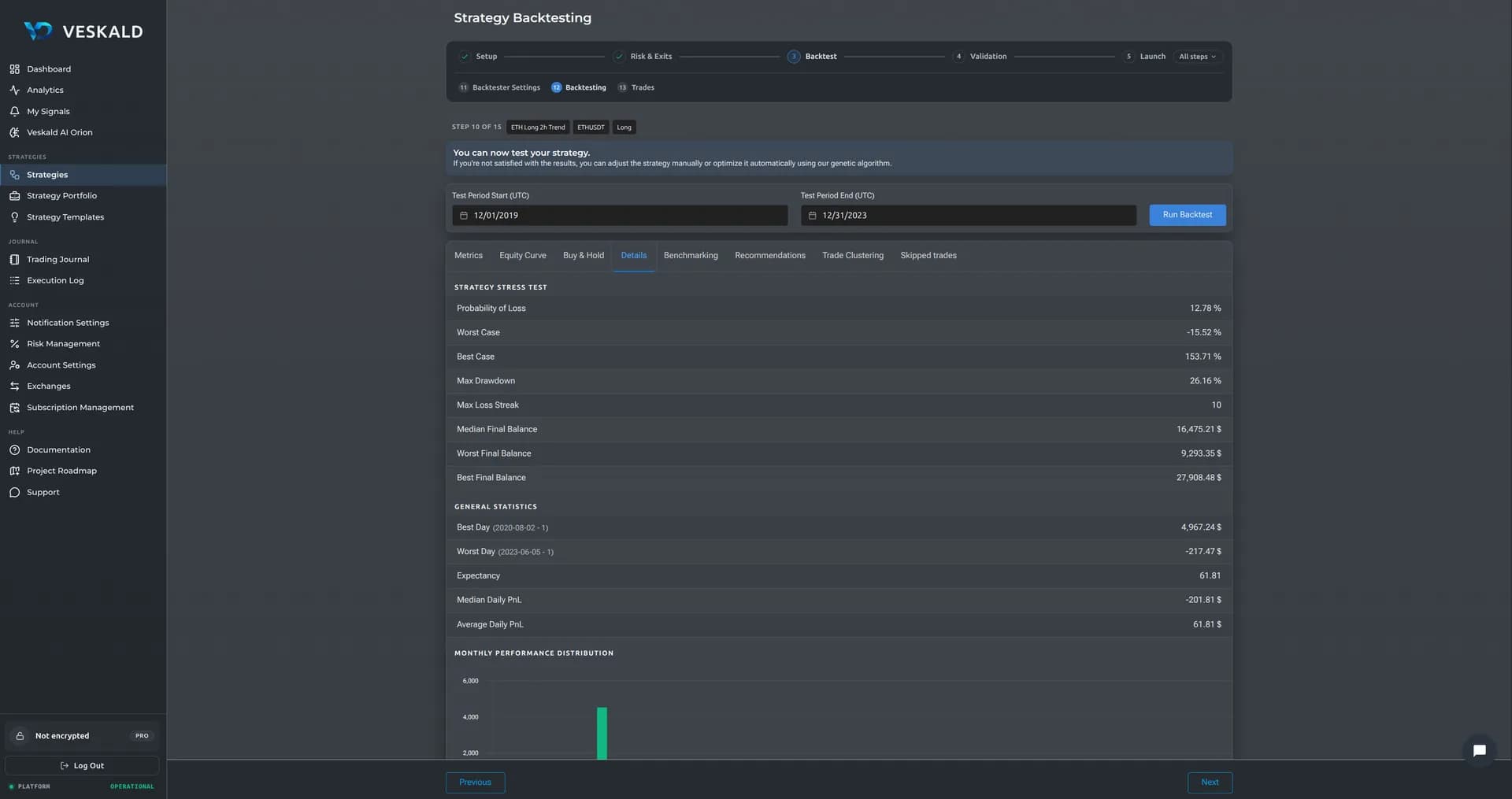
Task: Show the Skipped trades tab
Action: 928,256
